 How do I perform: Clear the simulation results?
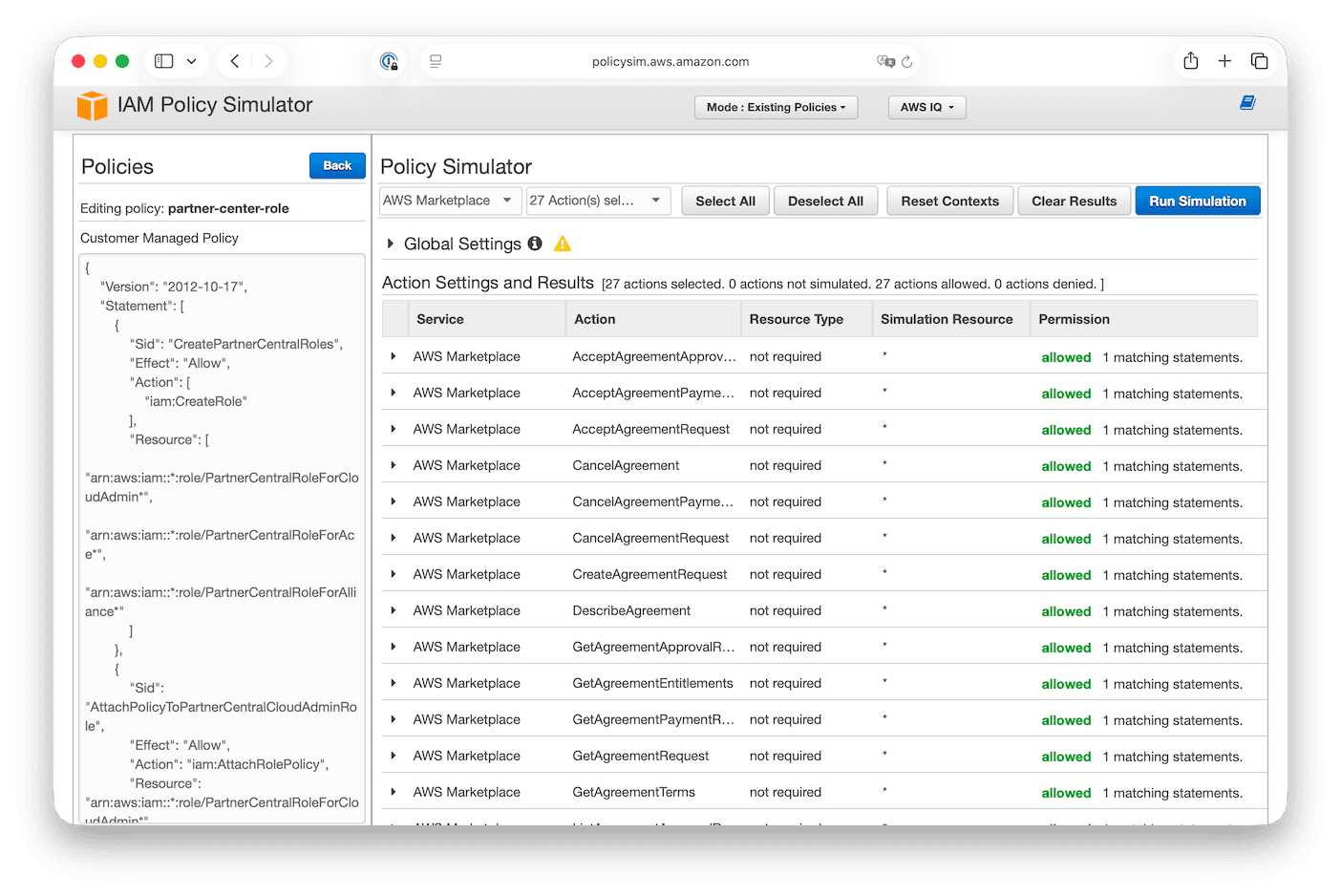pos(1074,201)
